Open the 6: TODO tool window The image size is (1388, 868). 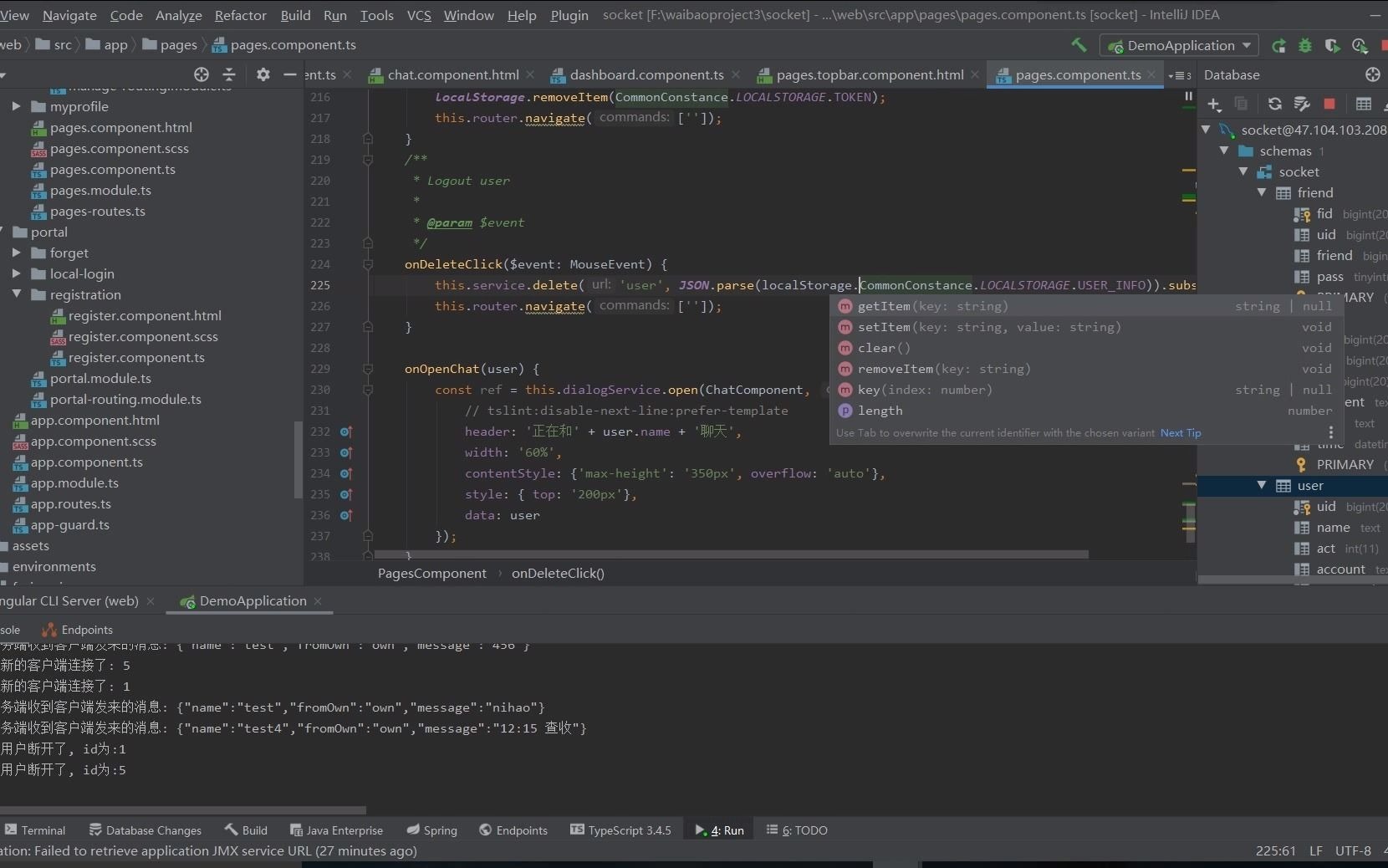click(x=797, y=830)
